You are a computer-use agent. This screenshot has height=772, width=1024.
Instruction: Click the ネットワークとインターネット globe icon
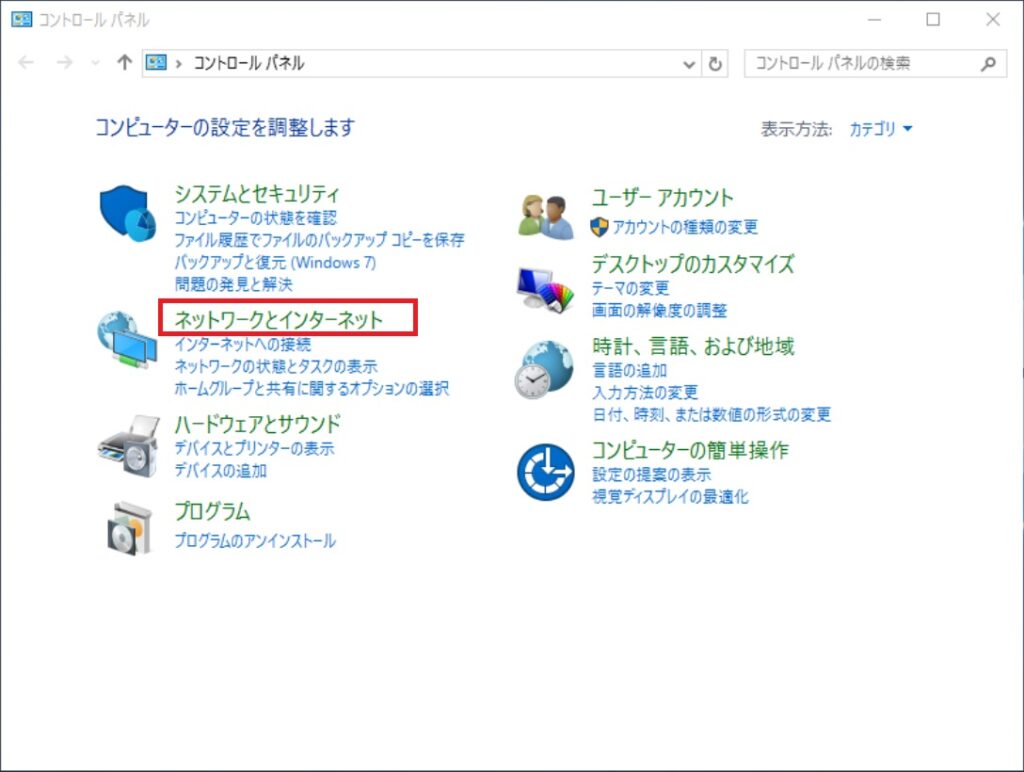pyautogui.click(x=126, y=340)
